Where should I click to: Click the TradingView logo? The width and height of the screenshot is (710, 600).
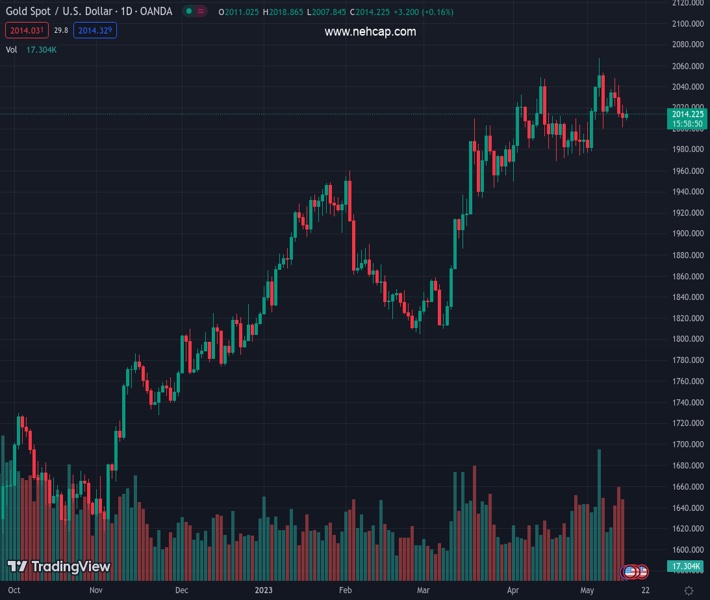click(58, 567)
